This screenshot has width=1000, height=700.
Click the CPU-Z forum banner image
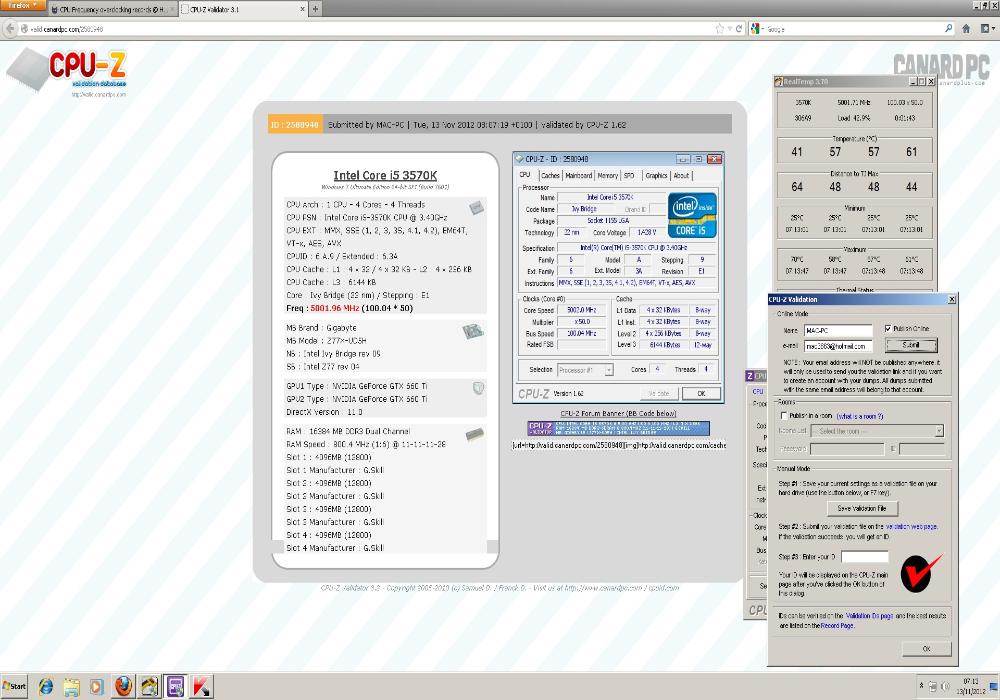(618, 428)
